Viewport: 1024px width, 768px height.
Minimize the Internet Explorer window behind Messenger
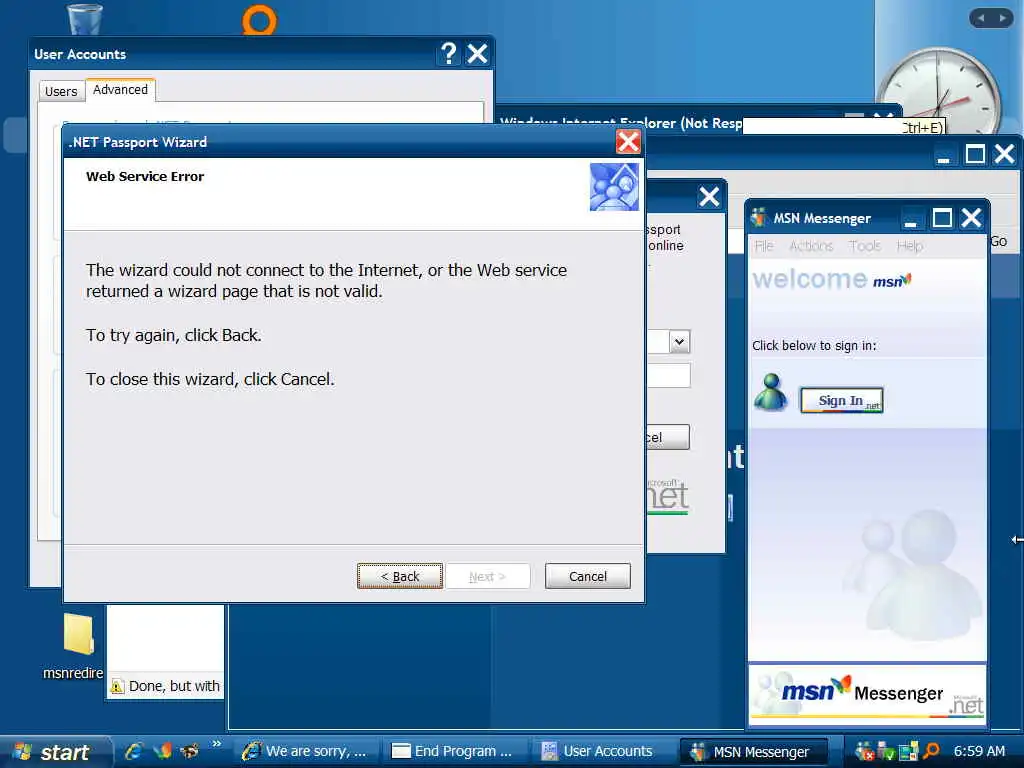pos(943,155)
